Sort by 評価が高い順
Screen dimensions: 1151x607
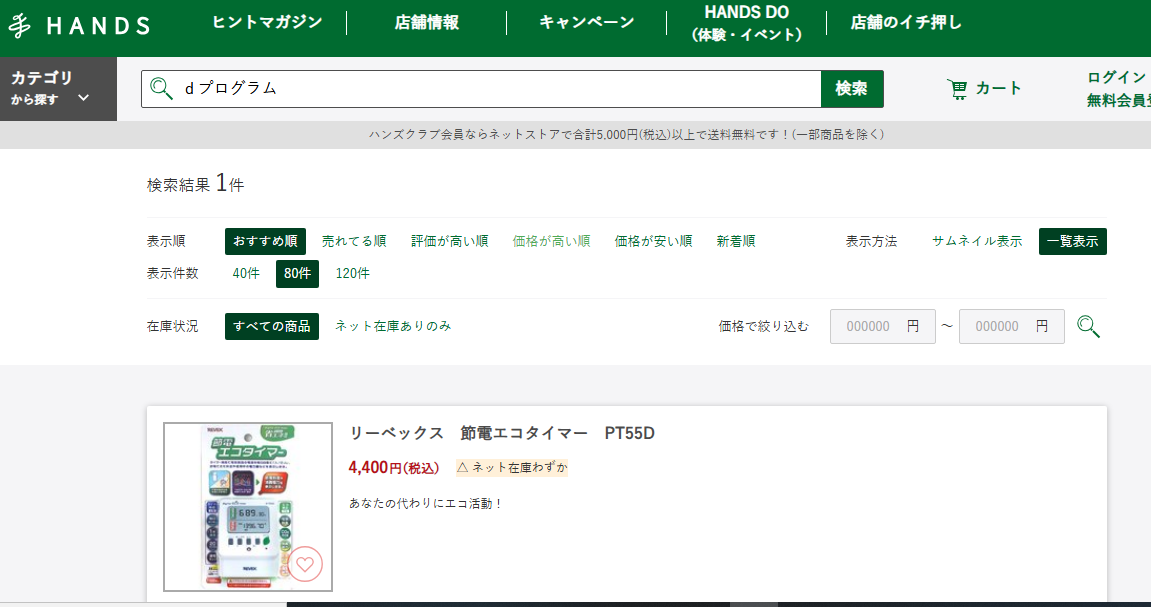(x=449, y=241)
